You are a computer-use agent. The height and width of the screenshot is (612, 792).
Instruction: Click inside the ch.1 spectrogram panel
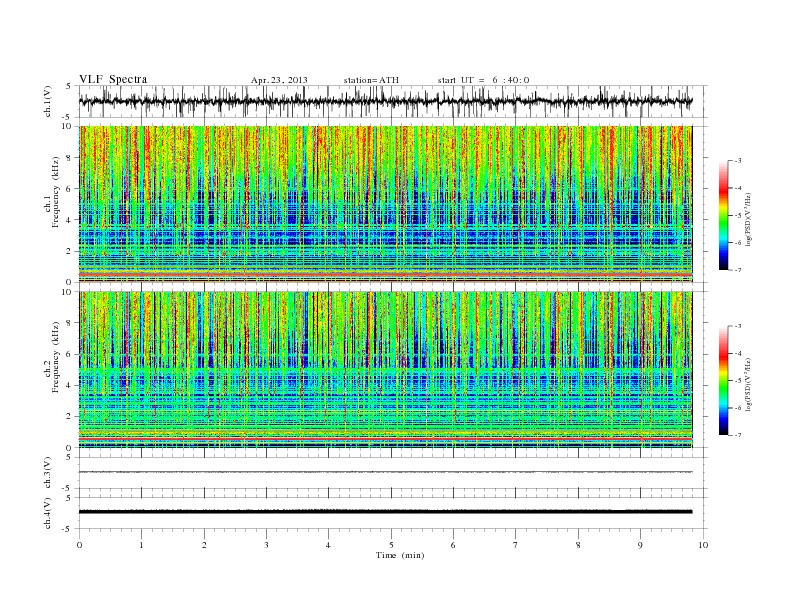pyautogui.click(x=385, y=204)
